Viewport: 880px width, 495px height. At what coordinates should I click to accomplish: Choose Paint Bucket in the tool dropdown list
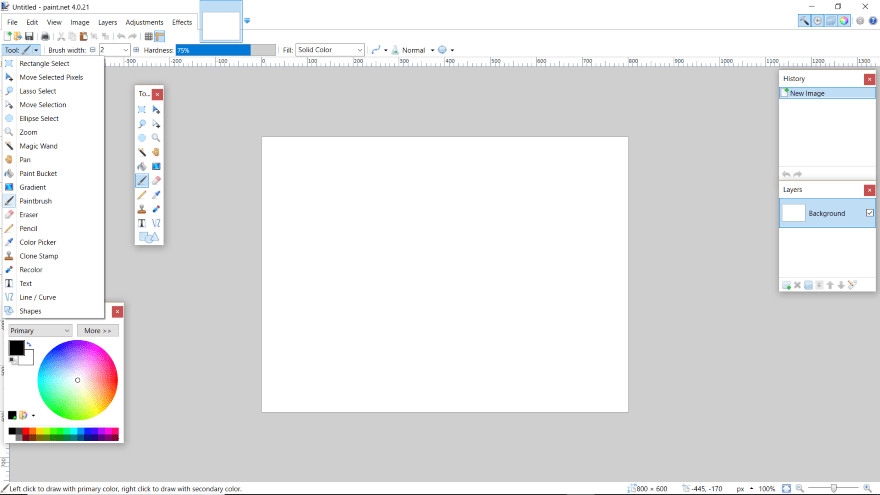click(38, 173)
